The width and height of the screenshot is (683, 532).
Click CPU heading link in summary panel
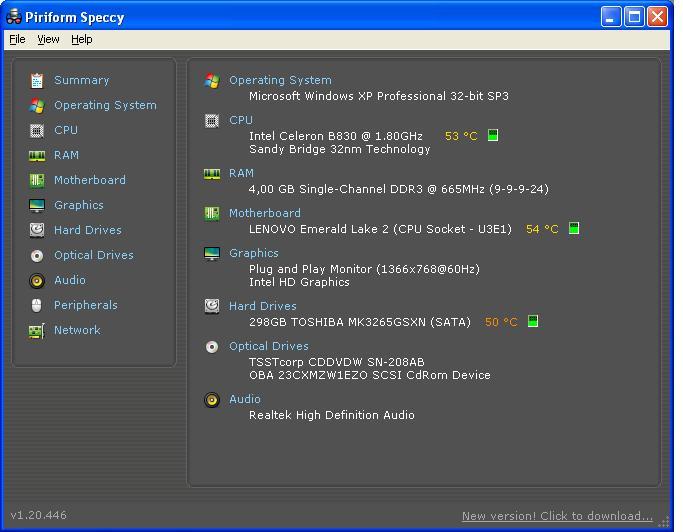[241, 120]
